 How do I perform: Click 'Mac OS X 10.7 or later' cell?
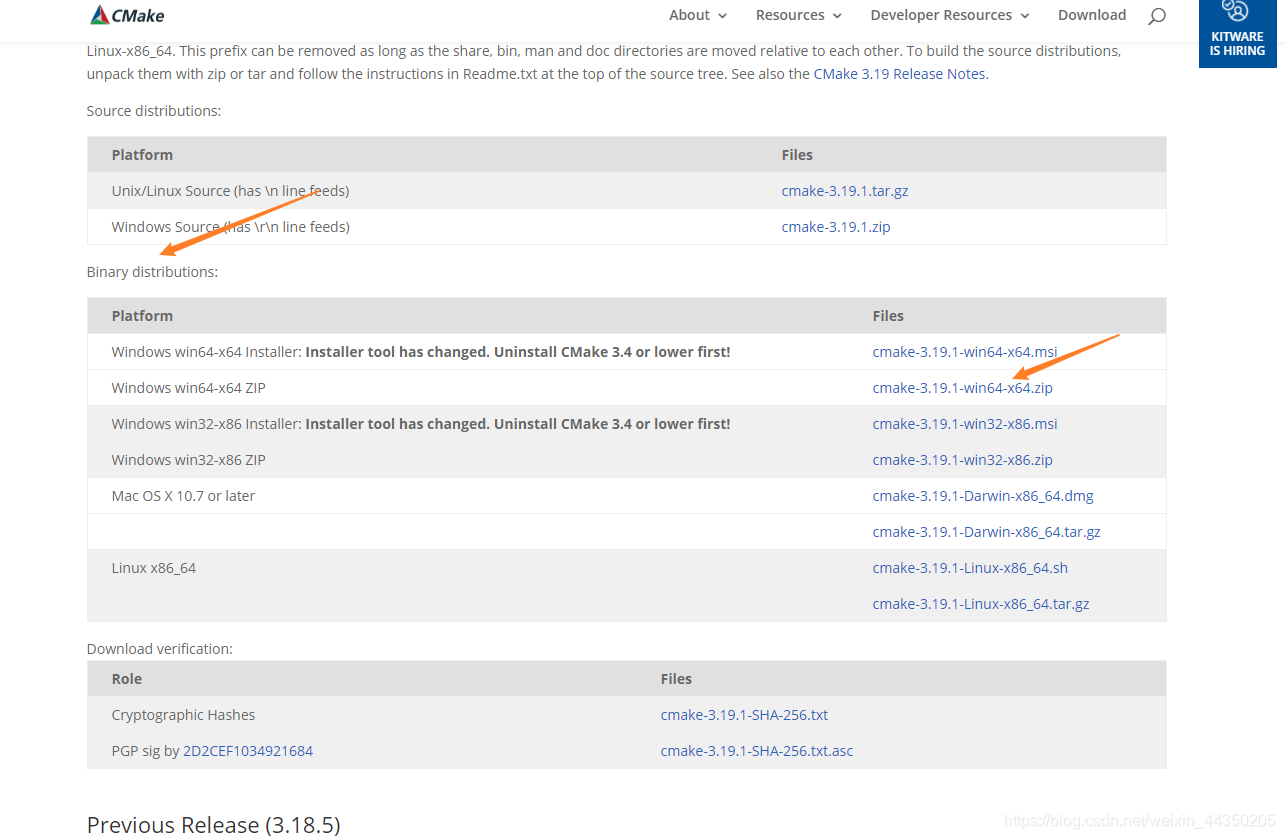click(x=183, y=496)
